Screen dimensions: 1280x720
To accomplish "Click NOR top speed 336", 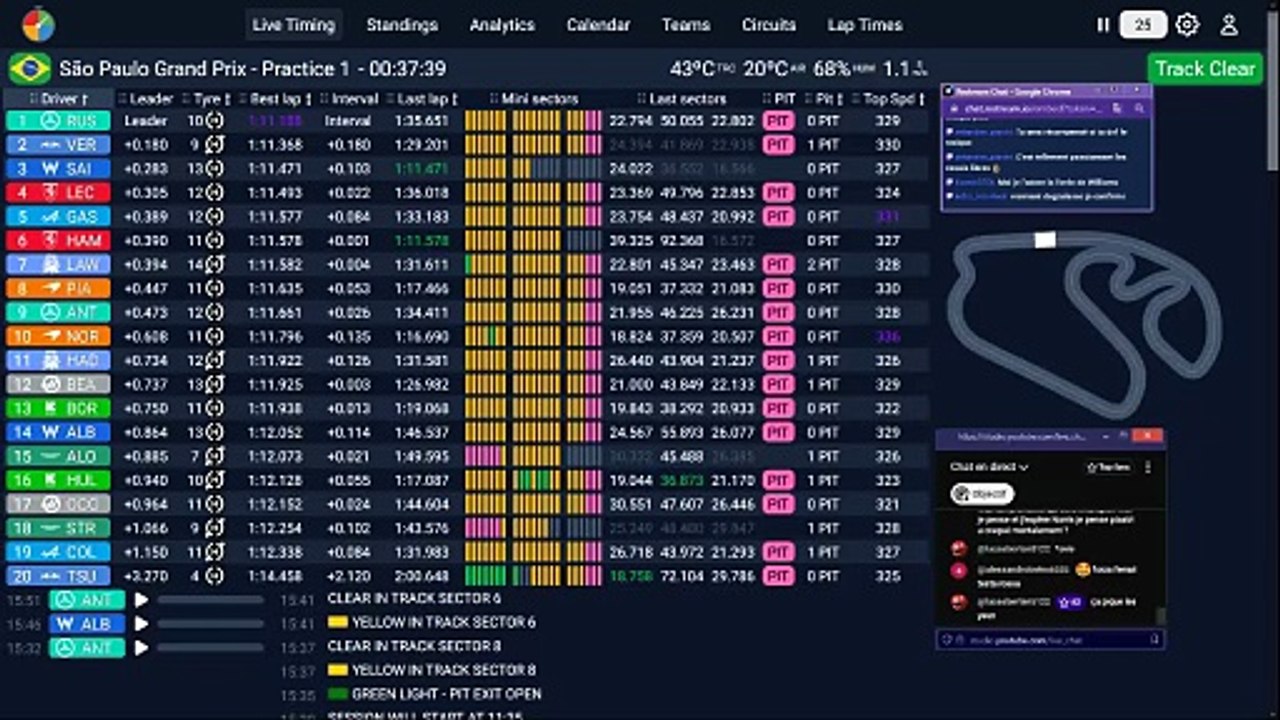I will 888,337.
